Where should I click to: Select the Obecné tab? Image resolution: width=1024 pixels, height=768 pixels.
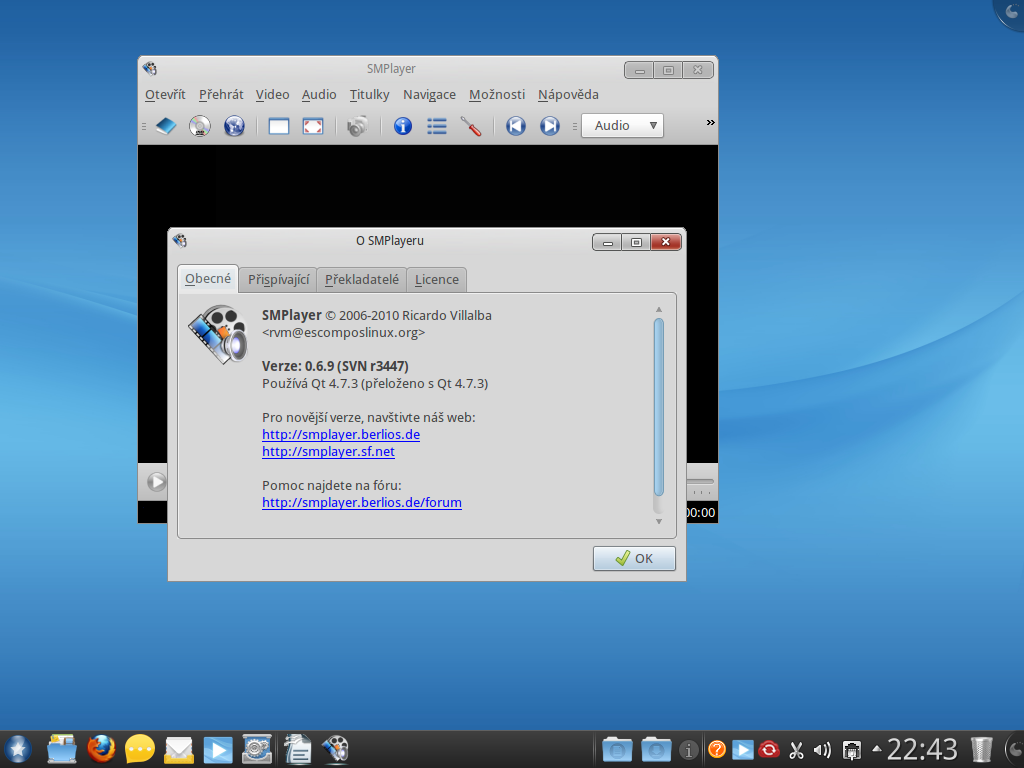tap(208, 279)
